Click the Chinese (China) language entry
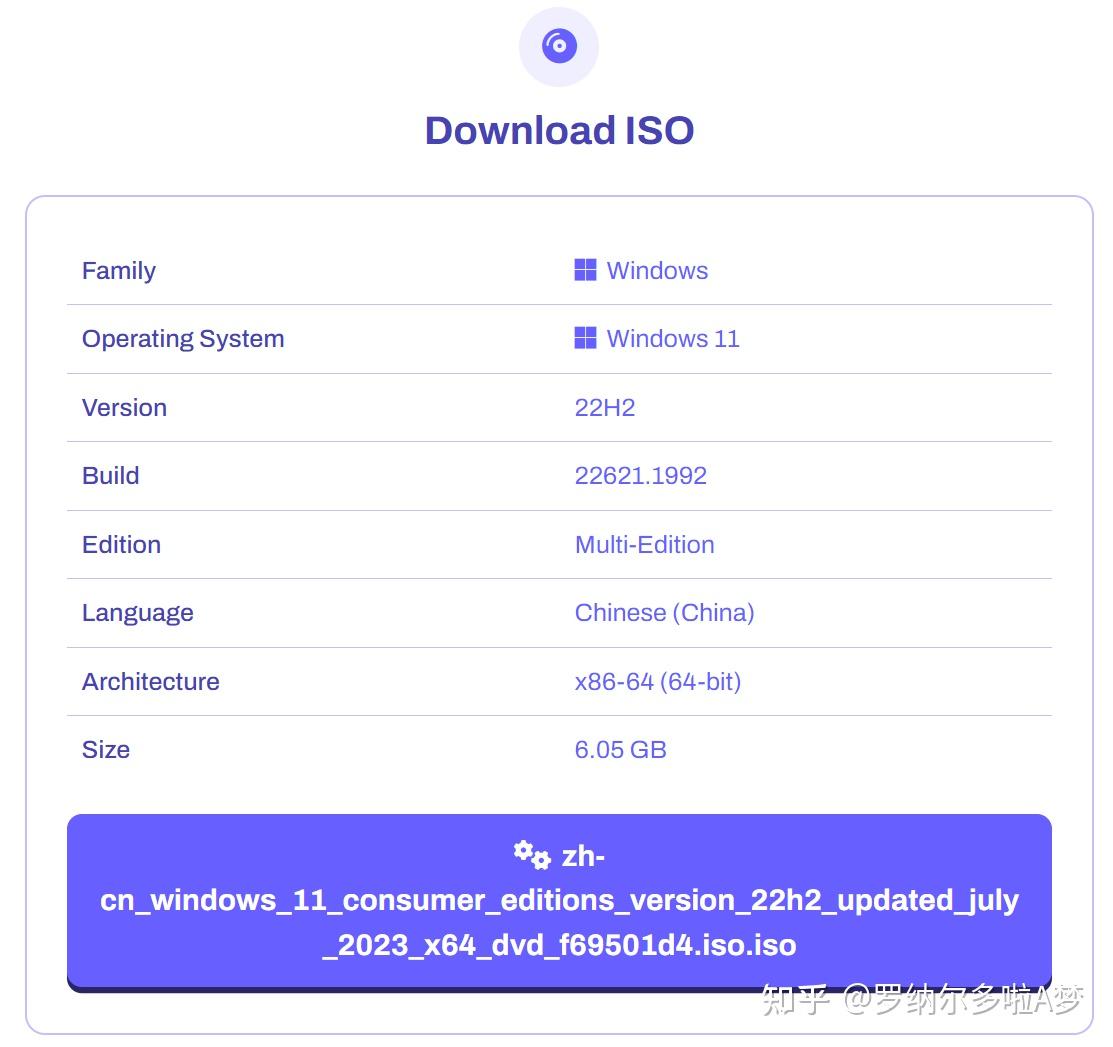 pyautogui.click(x=664, y=612)
